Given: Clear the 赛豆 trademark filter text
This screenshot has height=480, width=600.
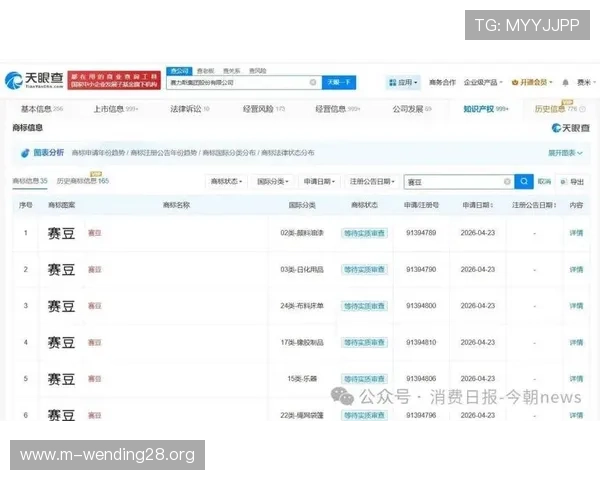Looking at the screenshot, I should pyautogui.click(x=507, y=181).
